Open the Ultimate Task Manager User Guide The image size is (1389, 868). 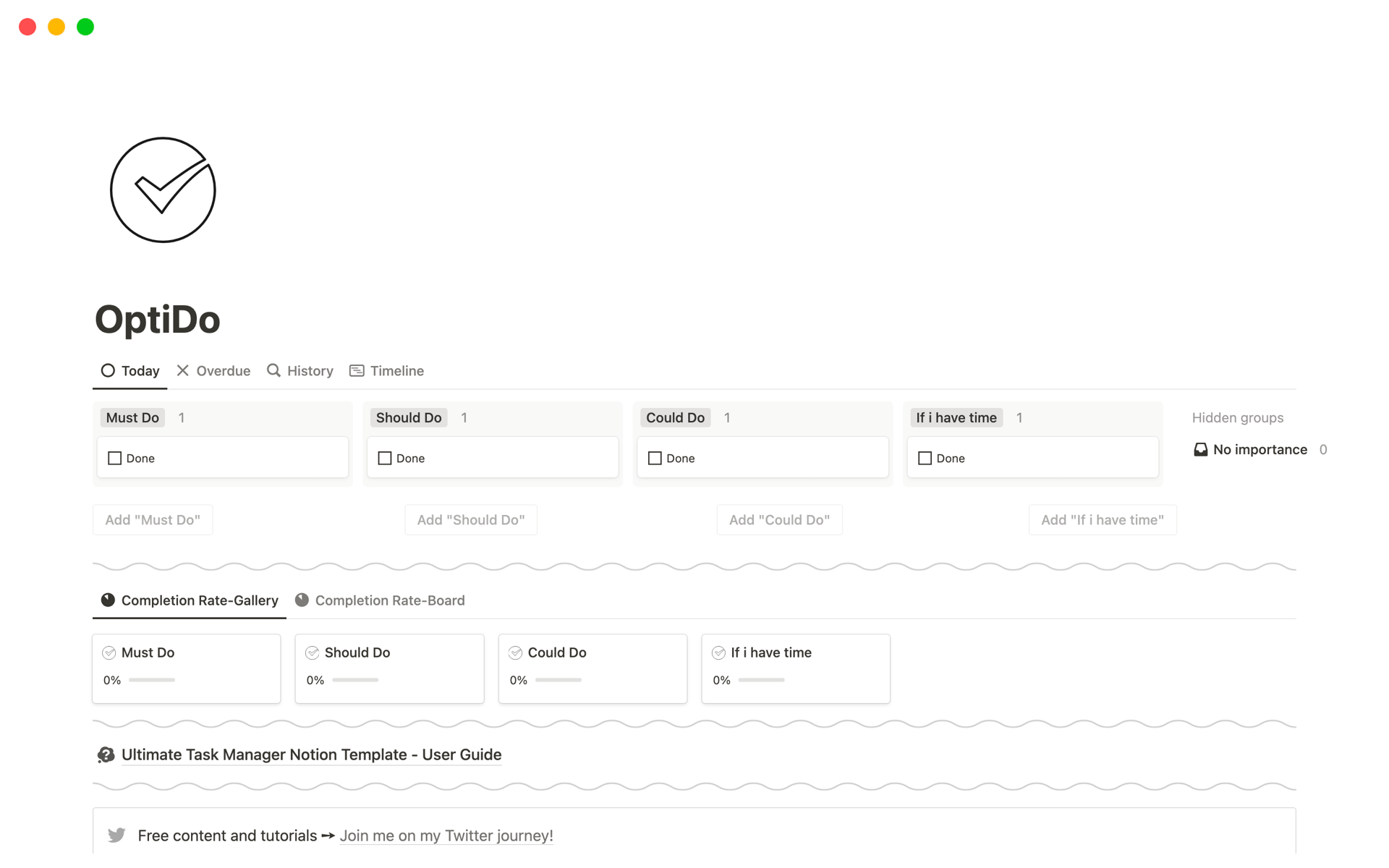[x=310, y=754]
